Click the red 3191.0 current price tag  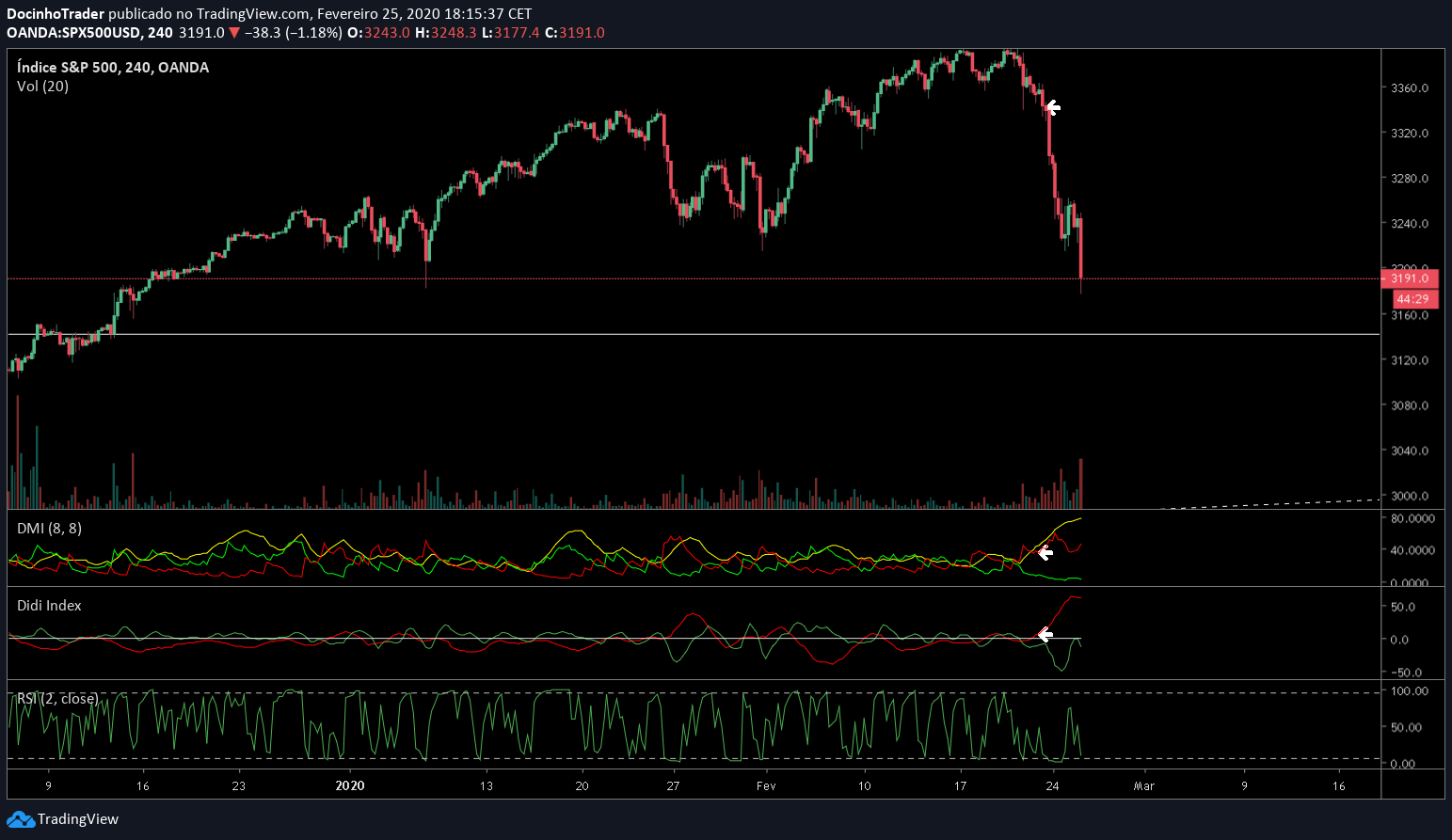[1409, 278]
